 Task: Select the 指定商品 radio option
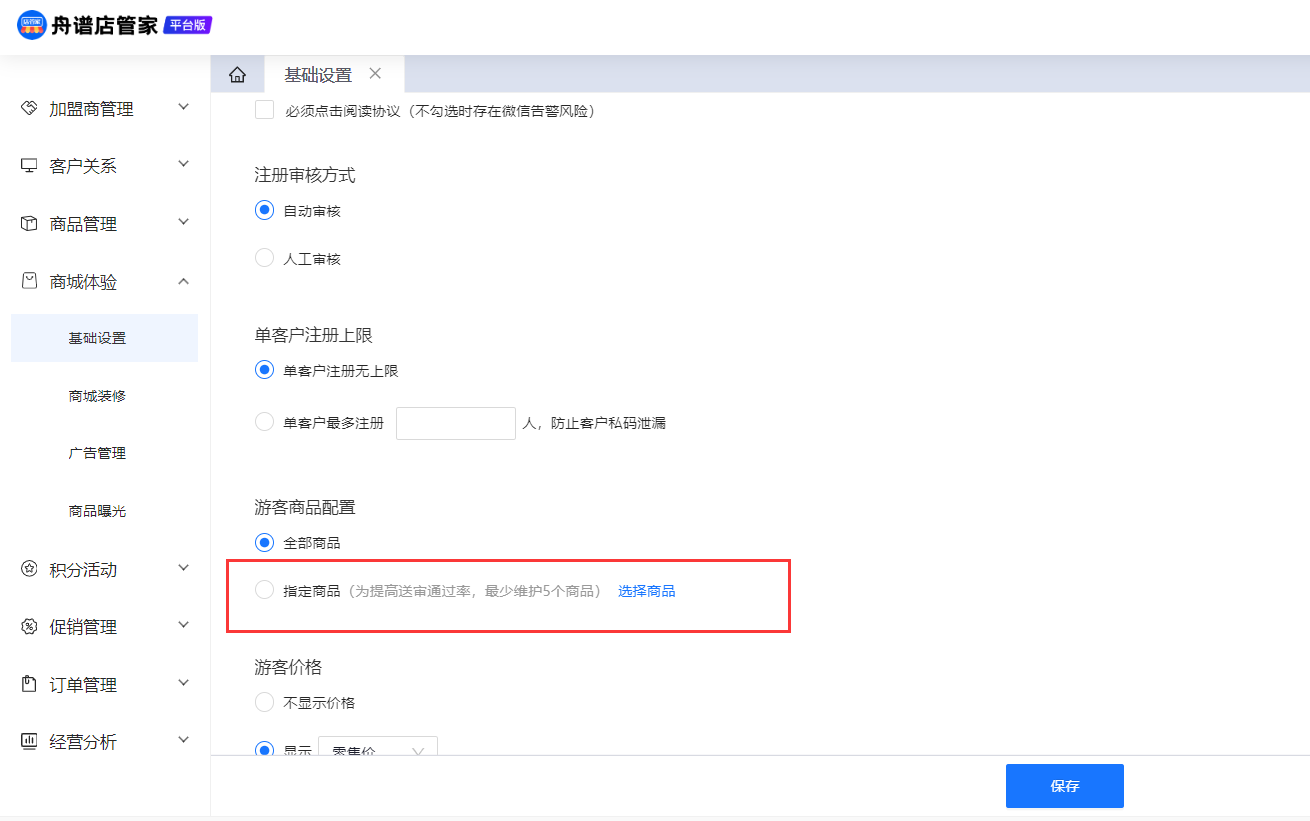click(265, 590)
